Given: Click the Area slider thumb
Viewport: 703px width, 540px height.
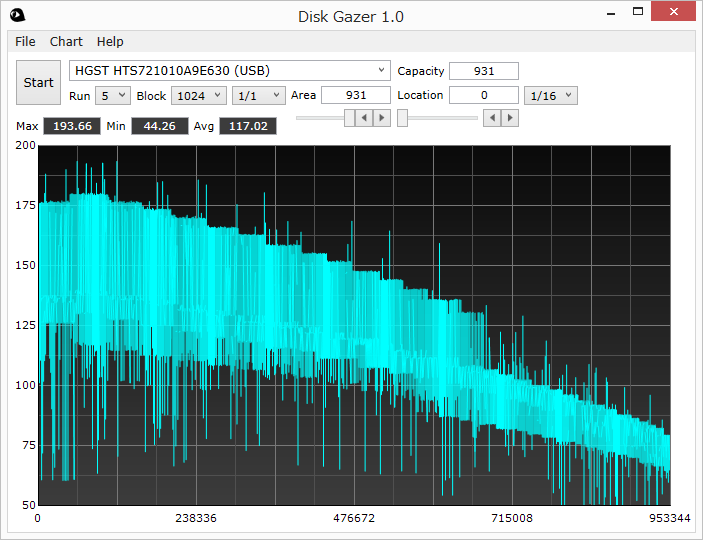Looking at the screenshot, I should point(349,118).
